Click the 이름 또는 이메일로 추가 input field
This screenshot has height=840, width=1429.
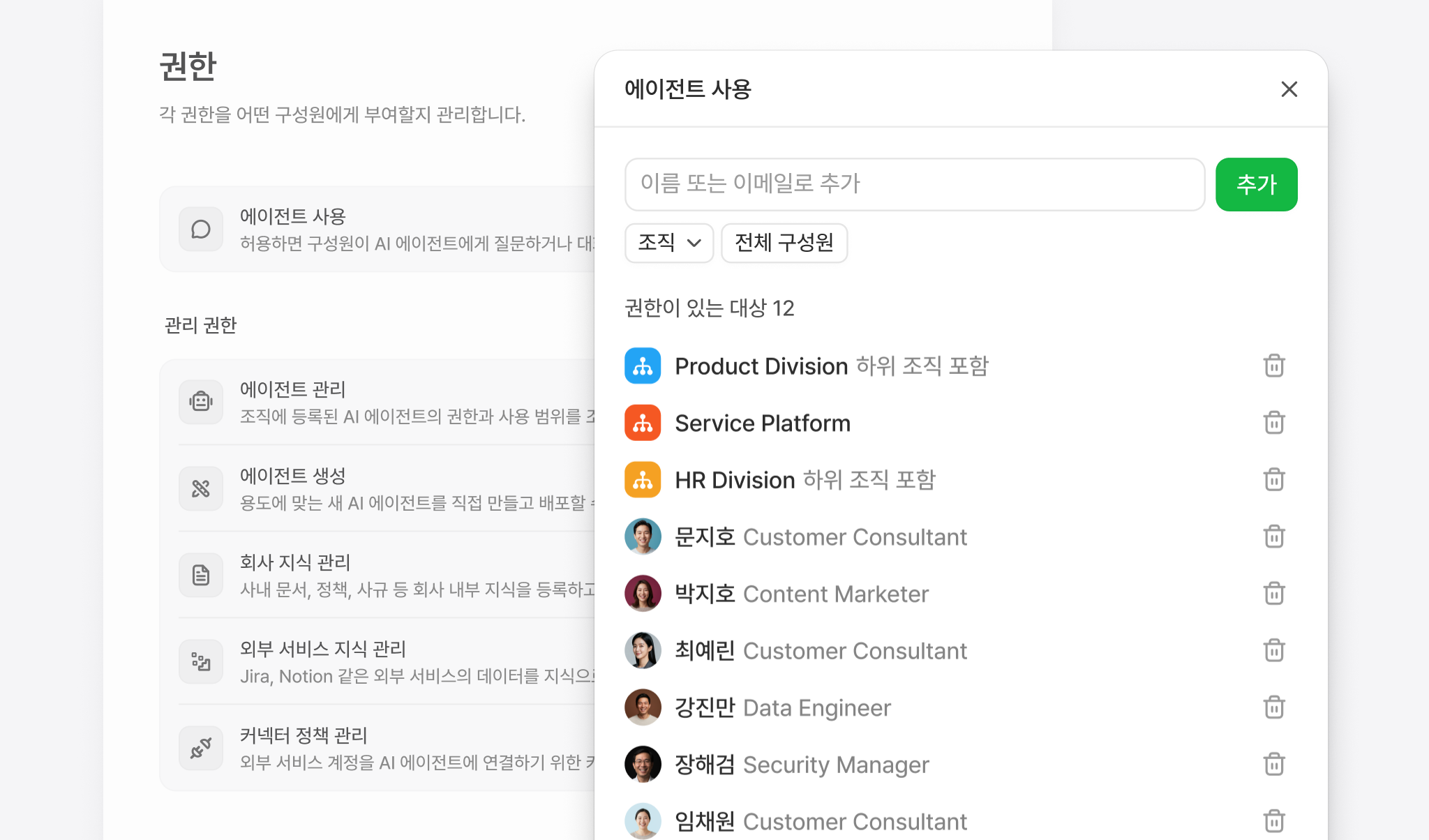coord(915,184)
